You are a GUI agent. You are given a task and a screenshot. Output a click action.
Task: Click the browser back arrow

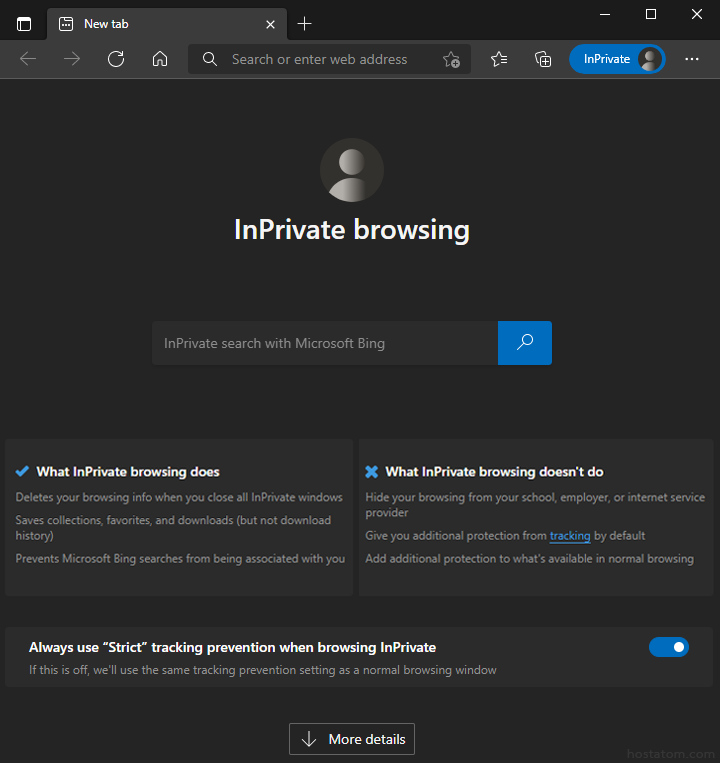28,59
